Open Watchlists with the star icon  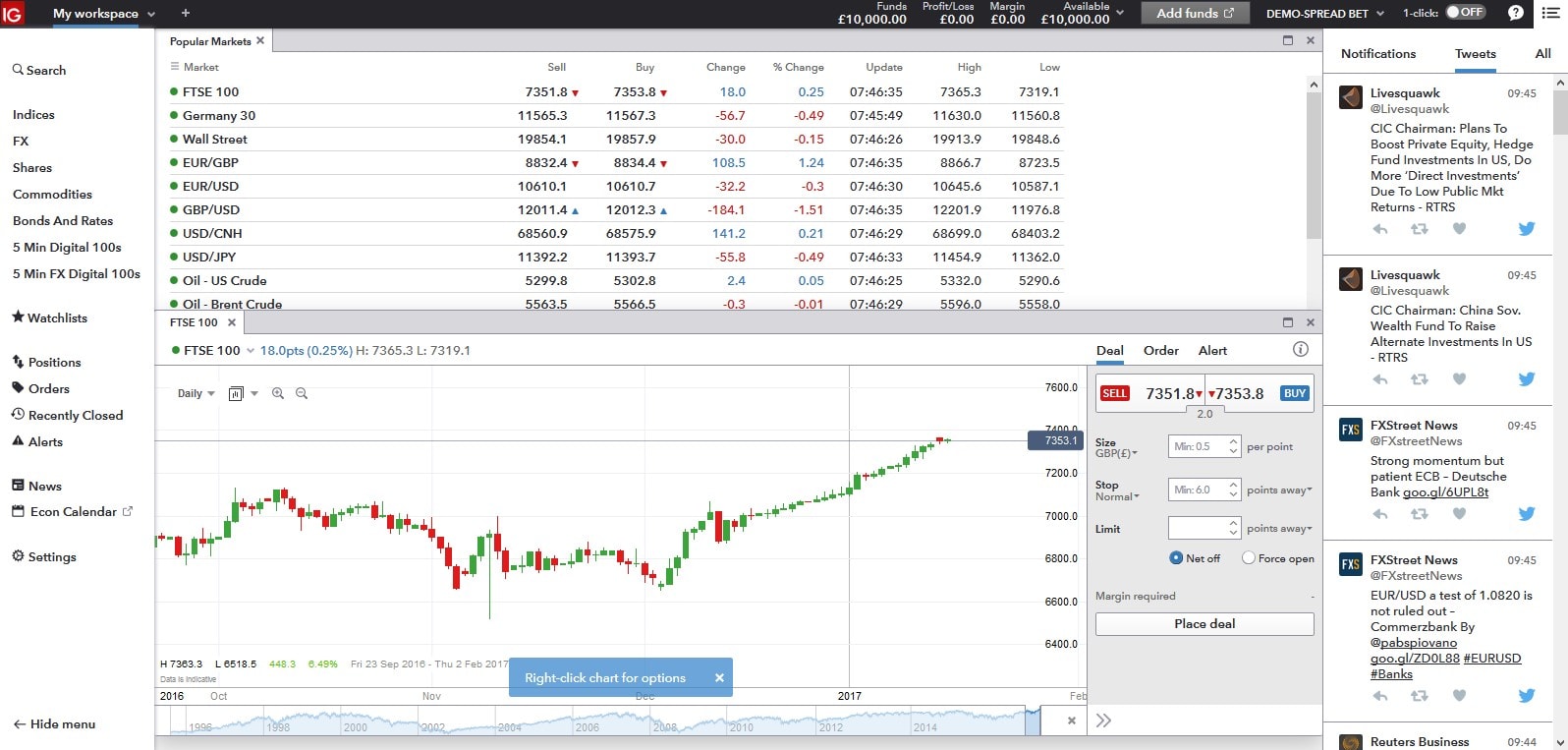click(49, 317)
